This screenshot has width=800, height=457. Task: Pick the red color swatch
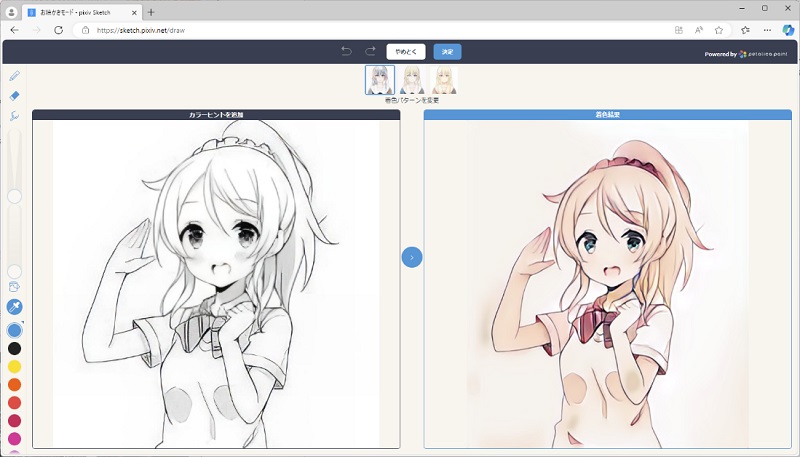click(x=14, y=402)
